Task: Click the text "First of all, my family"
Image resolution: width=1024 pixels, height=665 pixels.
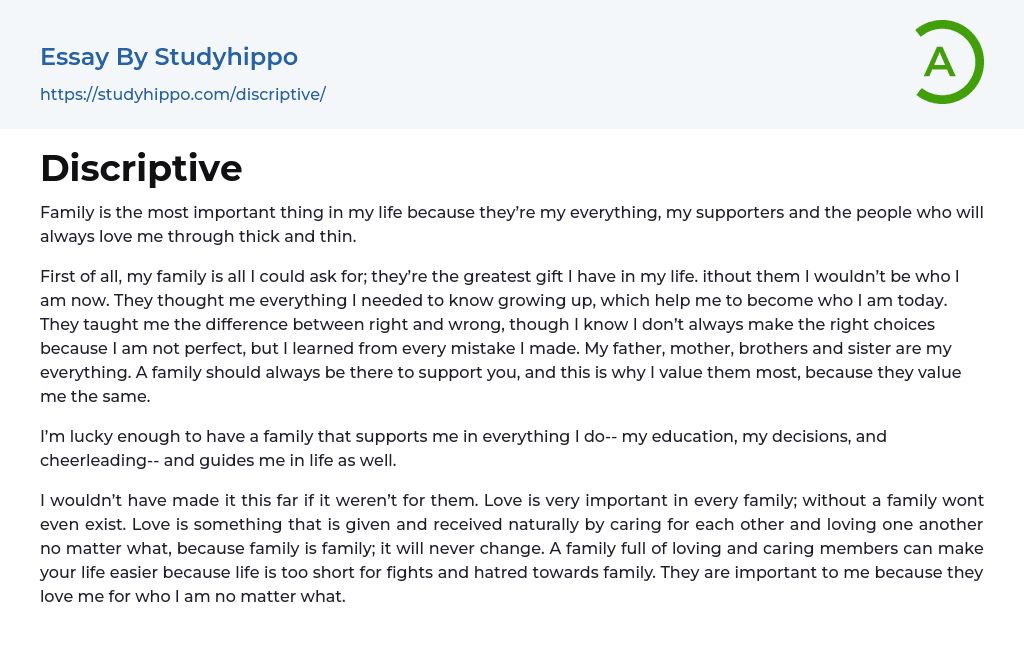Action: point(126,276)
